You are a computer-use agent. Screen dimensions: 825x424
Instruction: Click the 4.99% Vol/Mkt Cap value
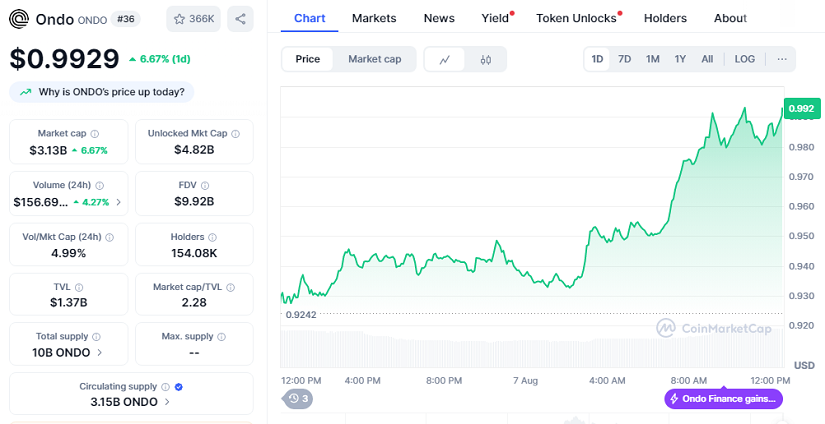[68, 254]
